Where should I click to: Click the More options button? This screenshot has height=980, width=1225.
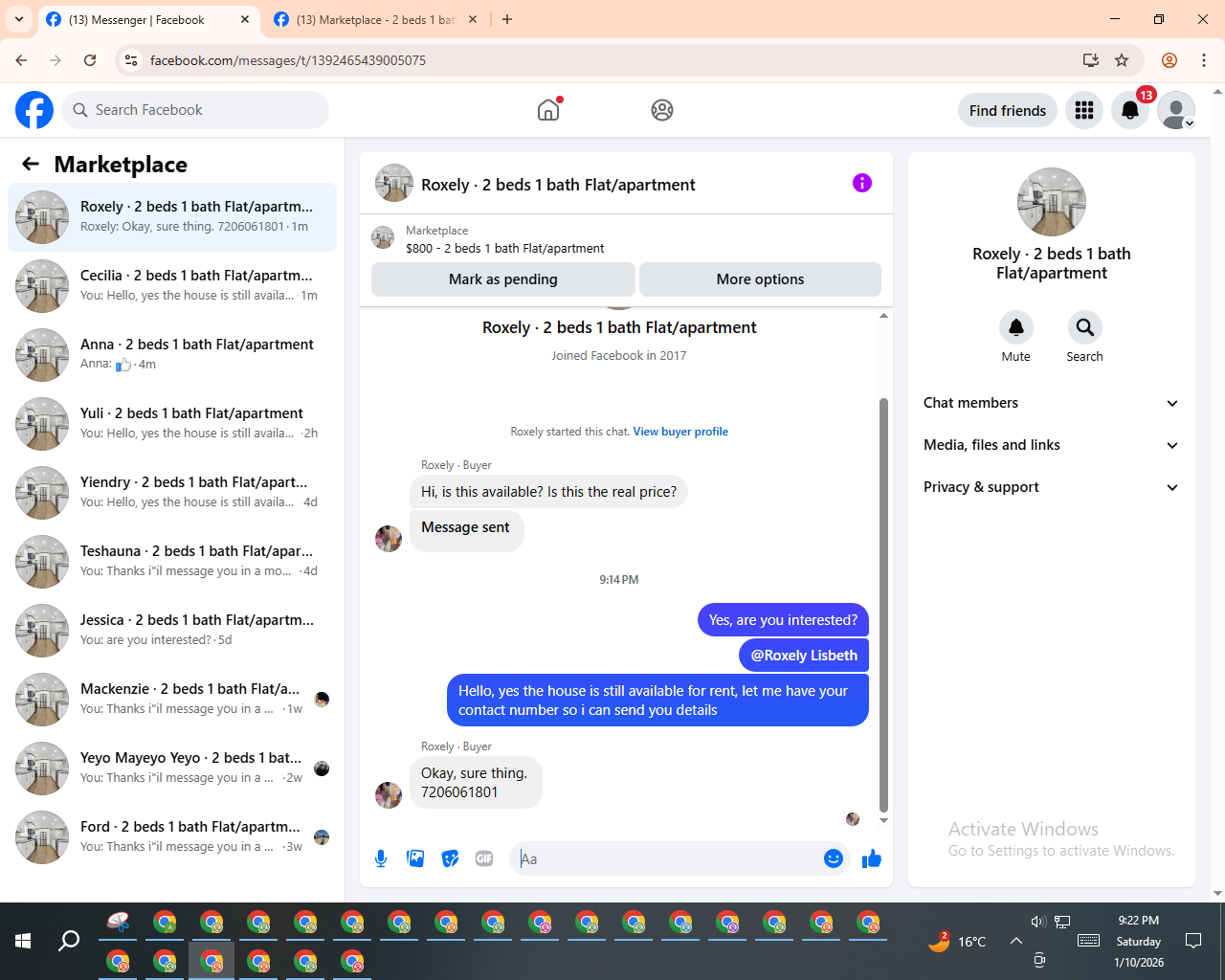click(760, 279)
